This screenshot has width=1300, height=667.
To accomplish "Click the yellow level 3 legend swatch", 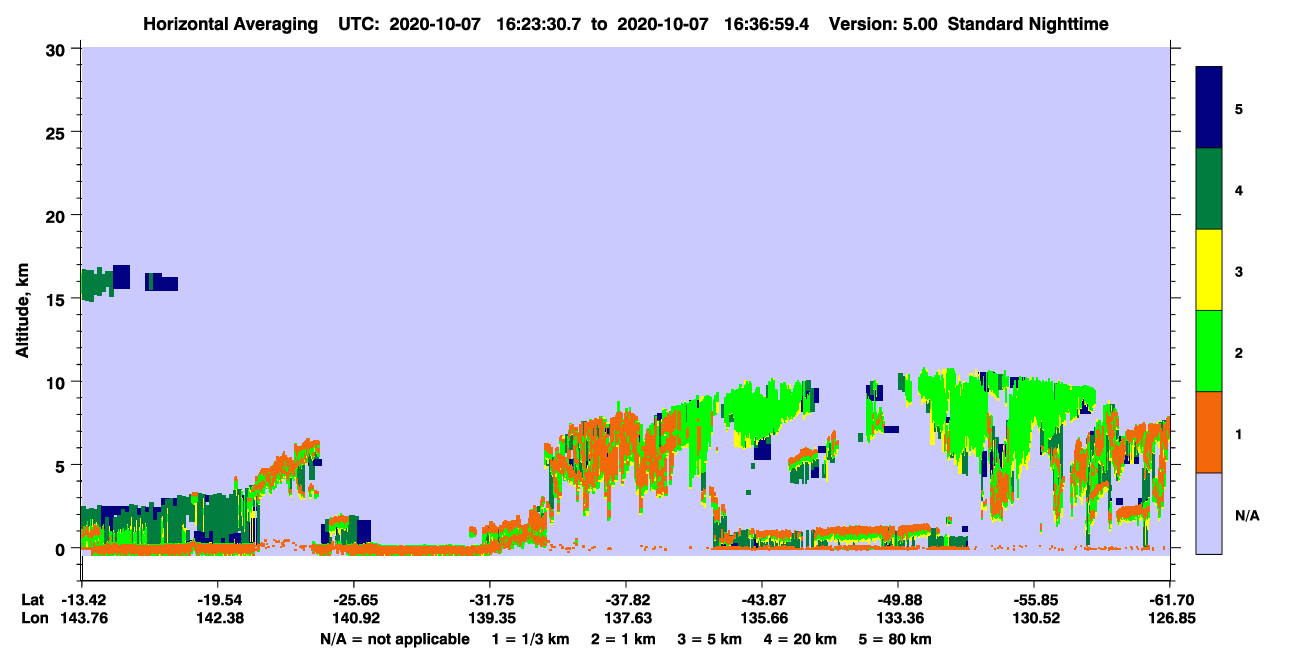I will click(x=1209, y=270).
